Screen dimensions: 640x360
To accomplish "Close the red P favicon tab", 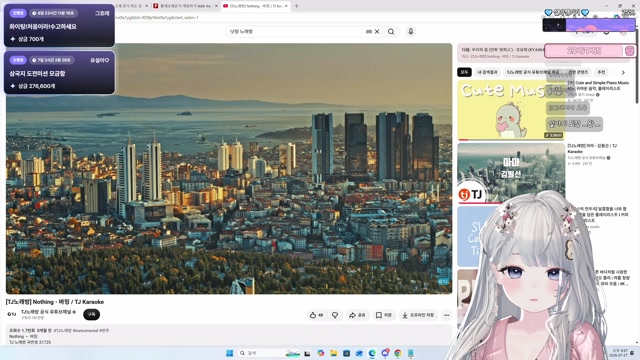I will [x=216, y=6].
